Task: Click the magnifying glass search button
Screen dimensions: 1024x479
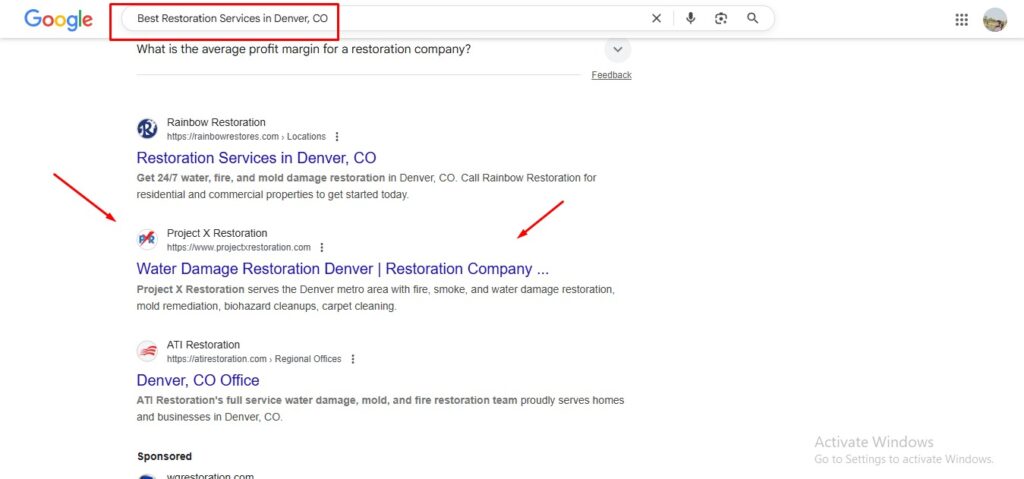Action: (x=753, y=18)
